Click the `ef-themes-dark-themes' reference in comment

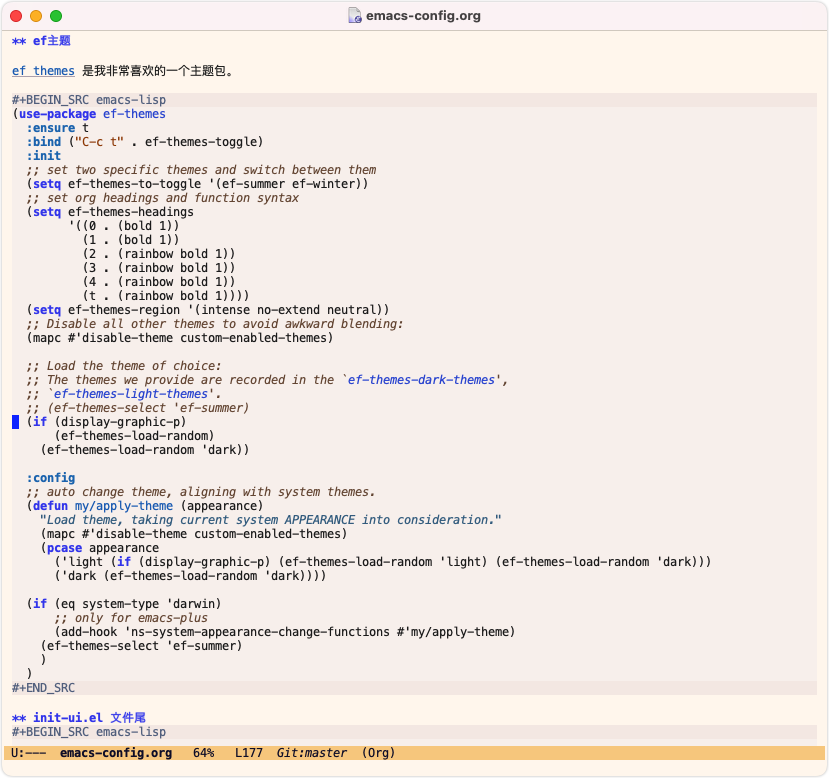pos(421,380)
